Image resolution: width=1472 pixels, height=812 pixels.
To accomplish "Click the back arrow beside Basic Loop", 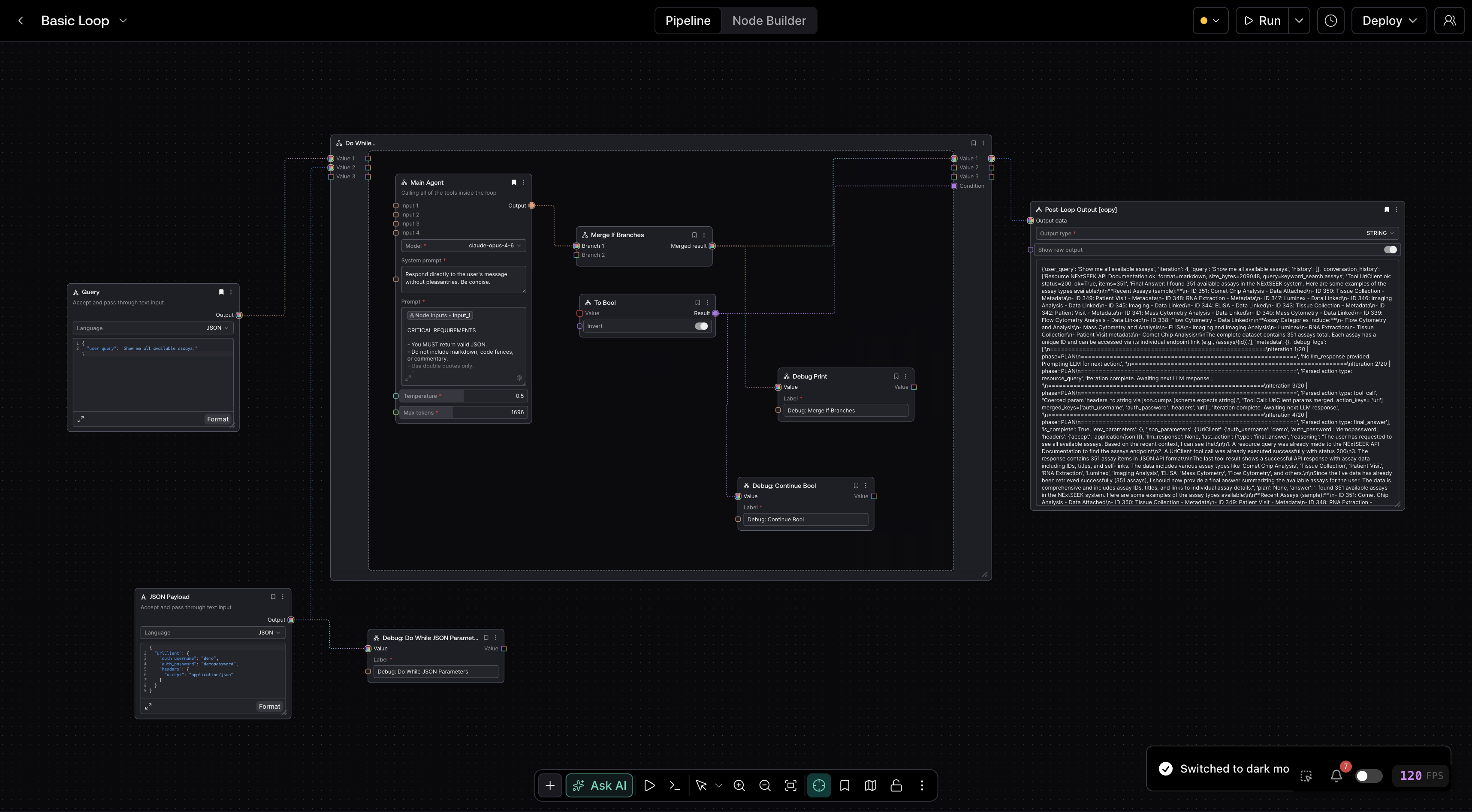I will (21, 21).
